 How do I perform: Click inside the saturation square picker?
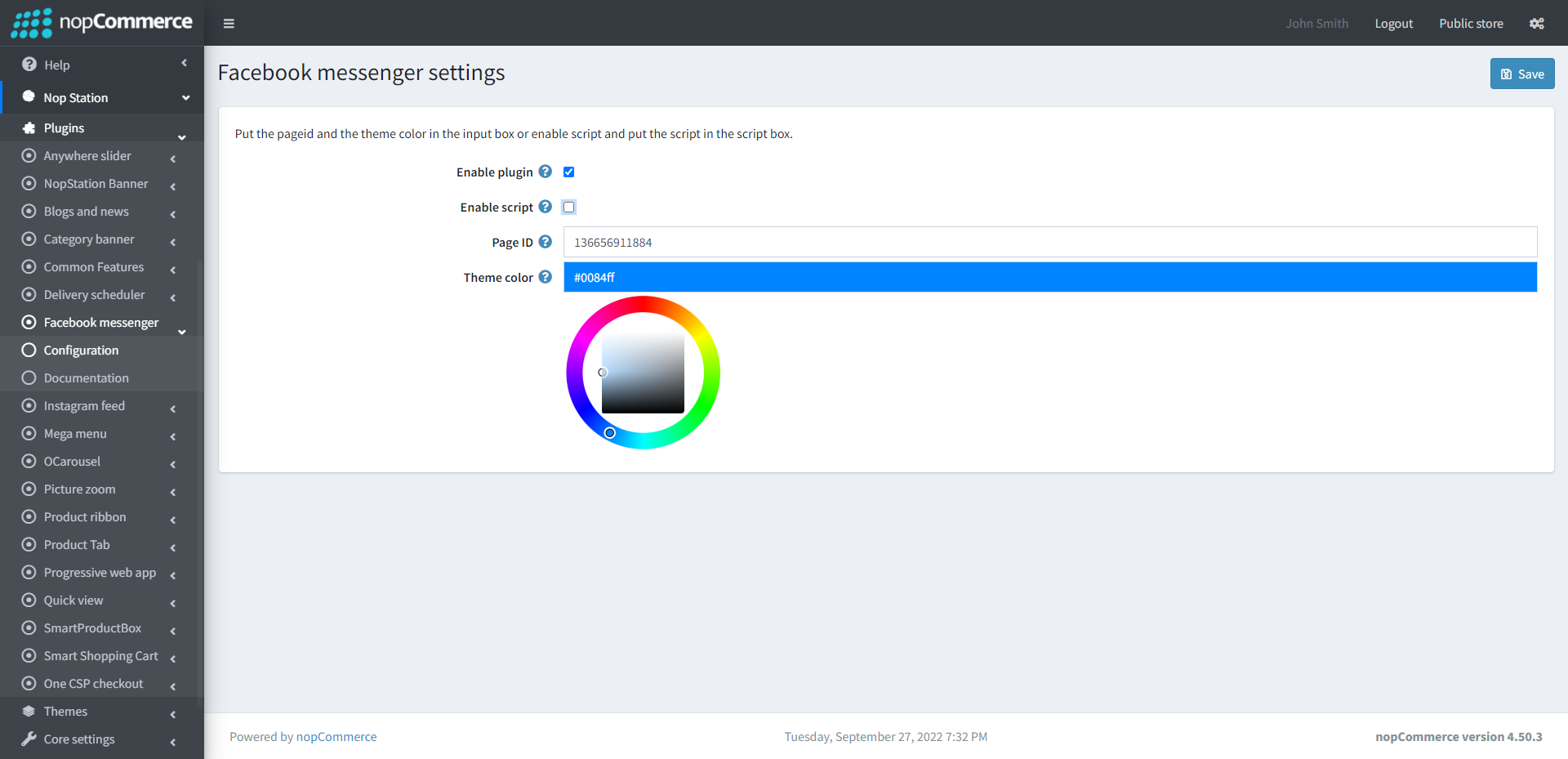(644, 373)
